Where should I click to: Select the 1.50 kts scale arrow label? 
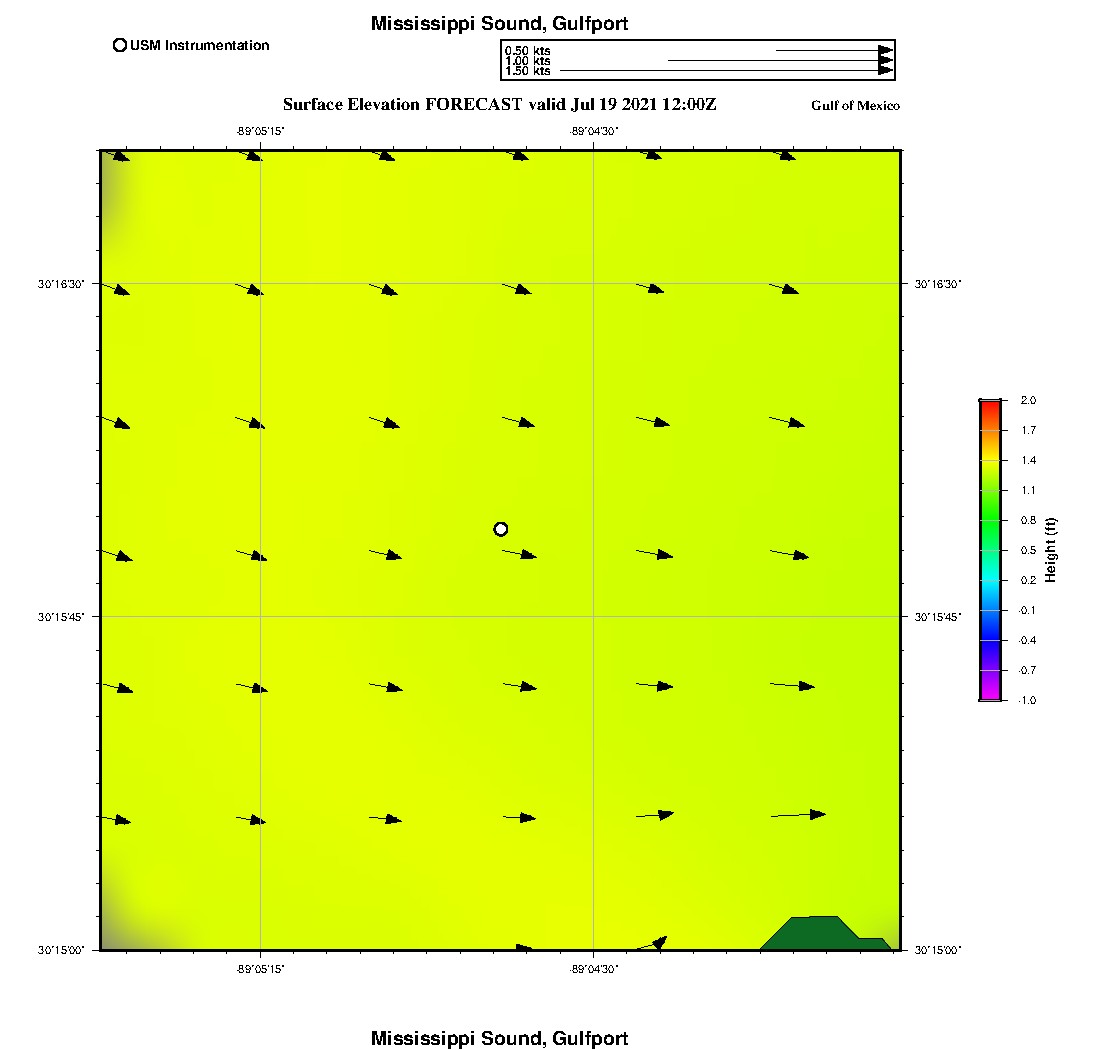pyautogui.click(x=527, y=71)
